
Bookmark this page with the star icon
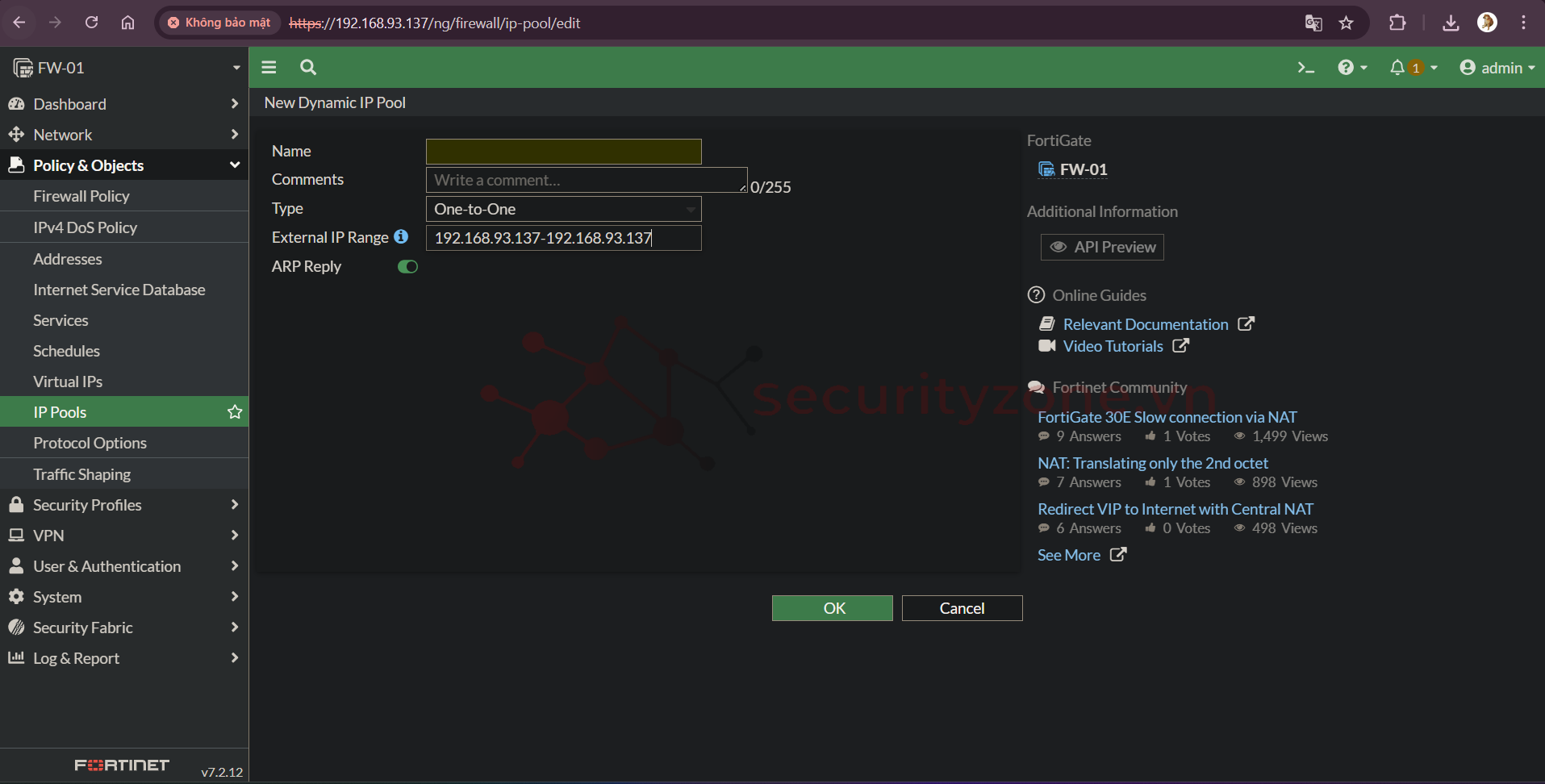1346,23
